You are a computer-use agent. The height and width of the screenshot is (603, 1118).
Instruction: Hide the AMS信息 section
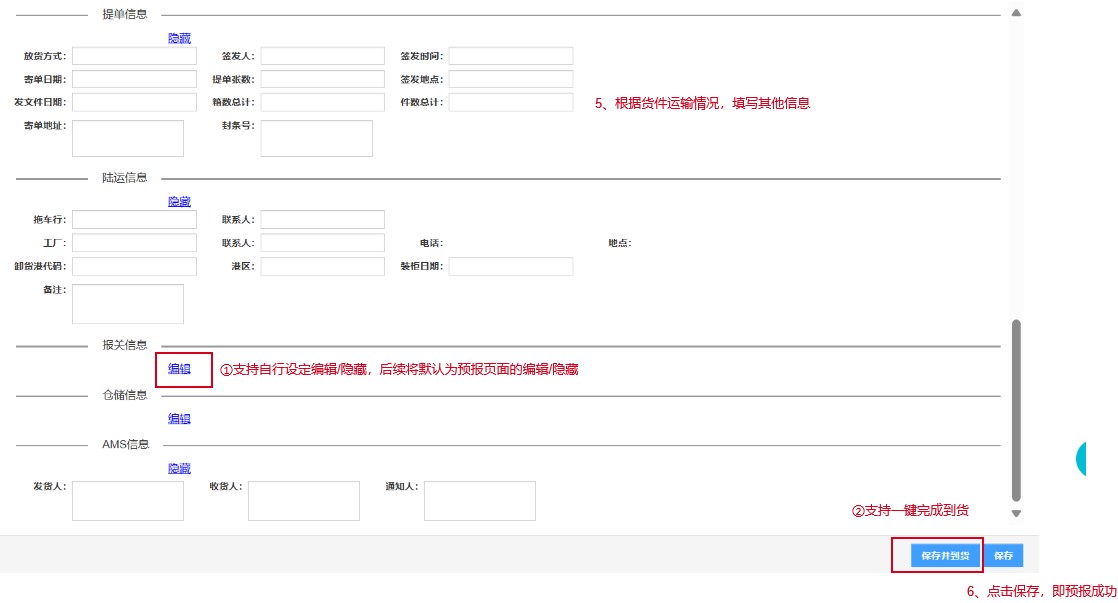[x=179, y=468]
